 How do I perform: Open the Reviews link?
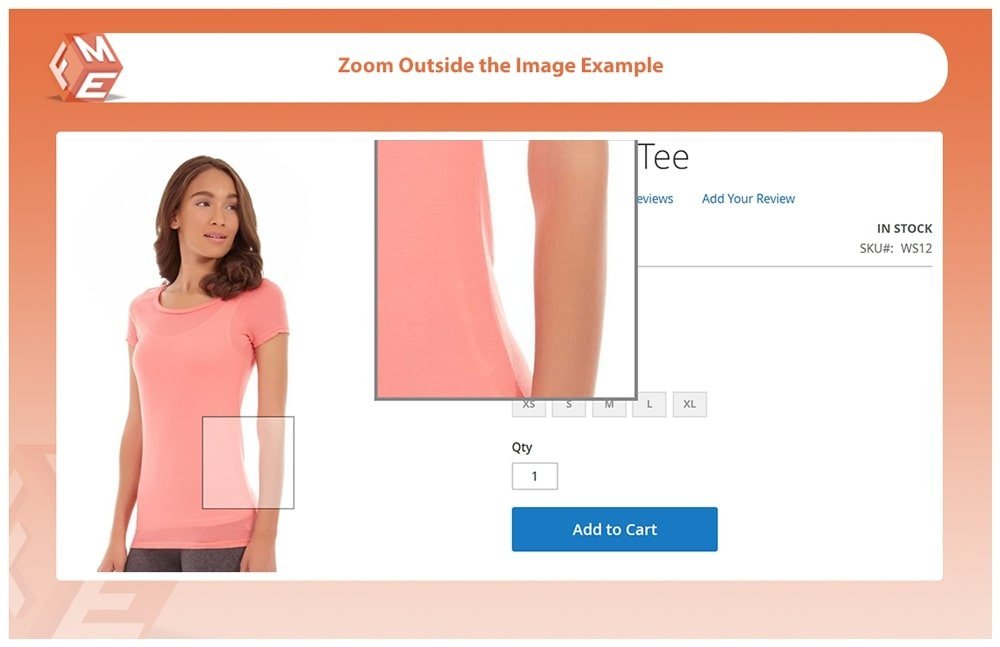(655, 198)
